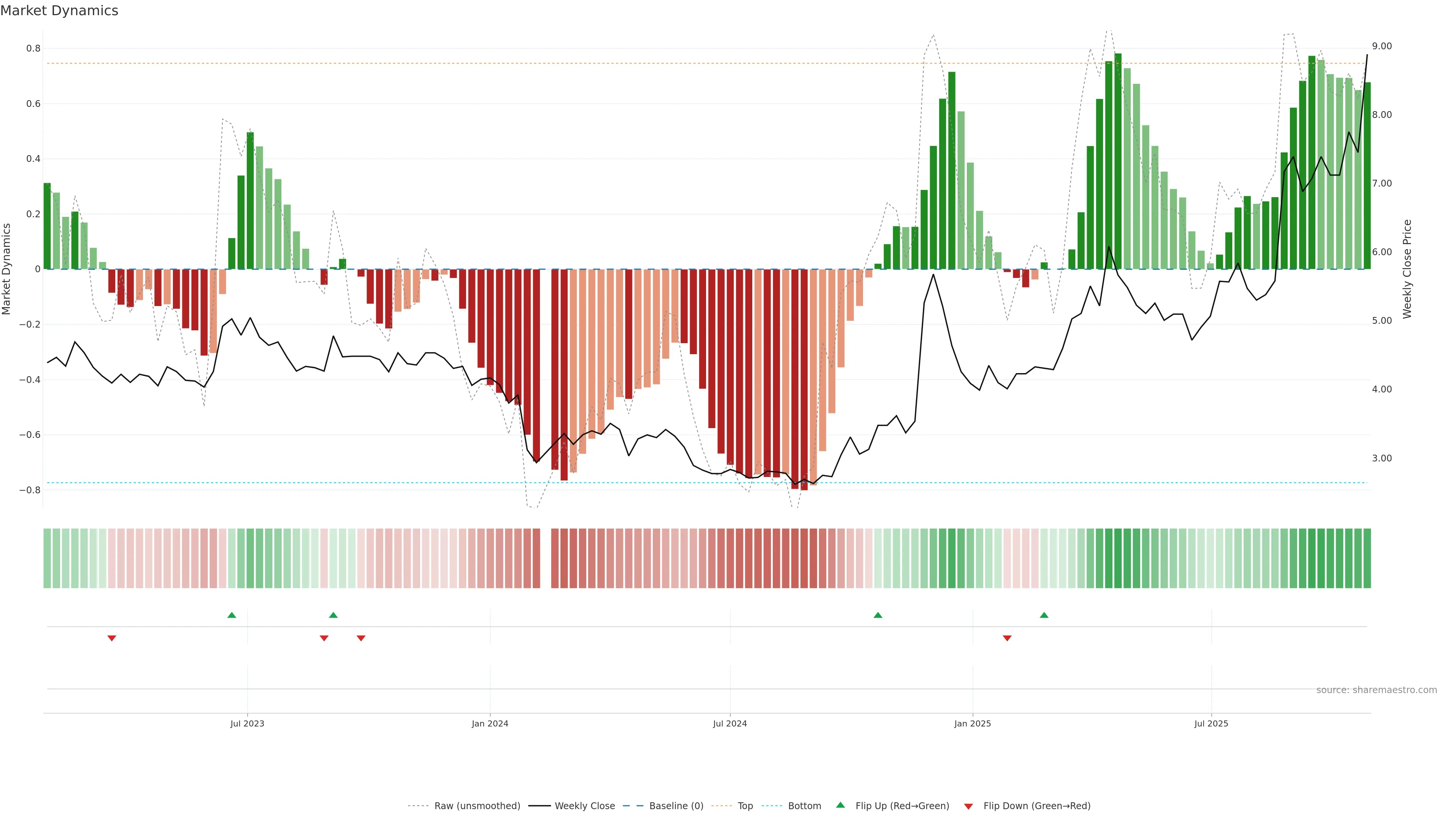Click the Flip Down red triangle legend icon
The width and height of the screenshot is (1456, 819).
click(968, 806)
